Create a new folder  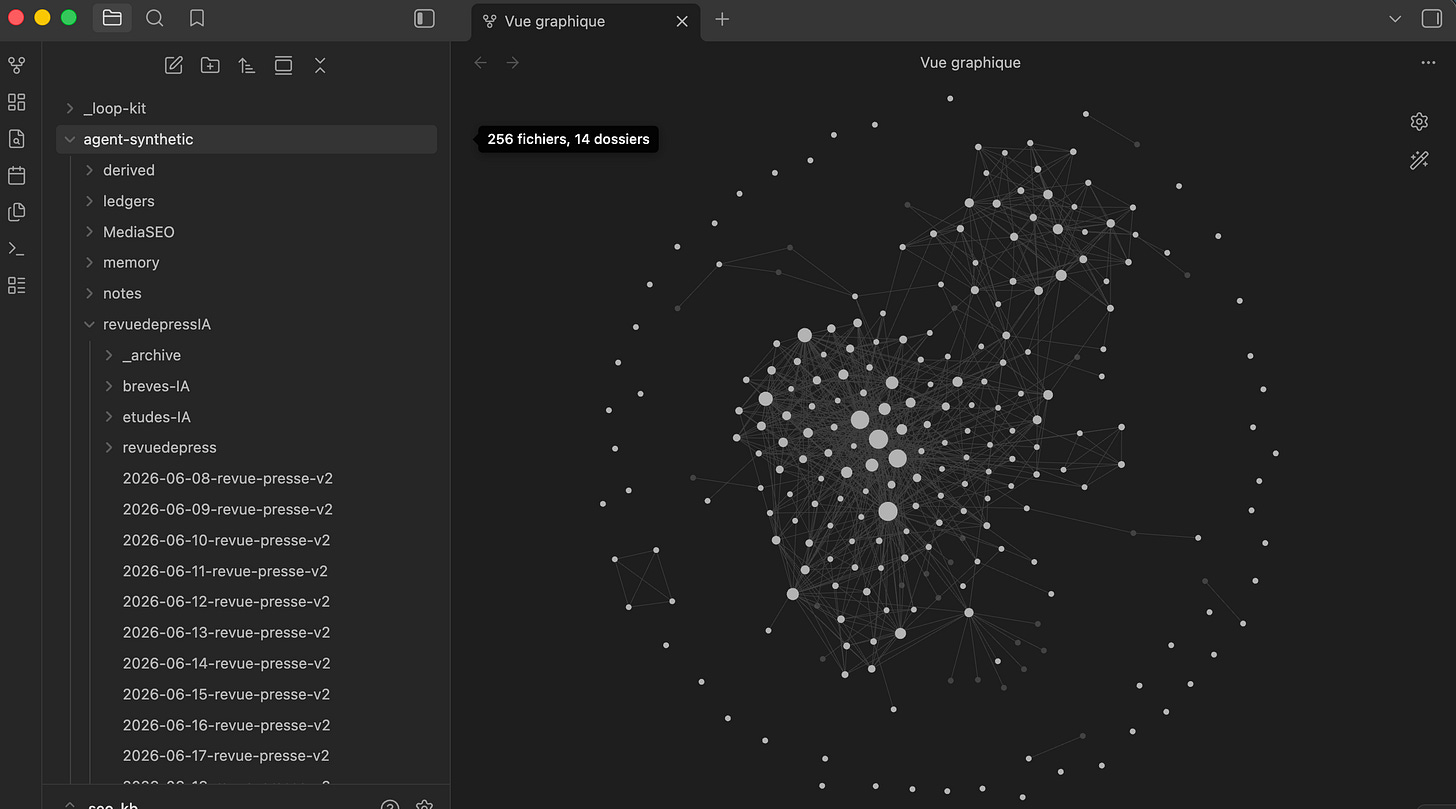pos(210,65)
